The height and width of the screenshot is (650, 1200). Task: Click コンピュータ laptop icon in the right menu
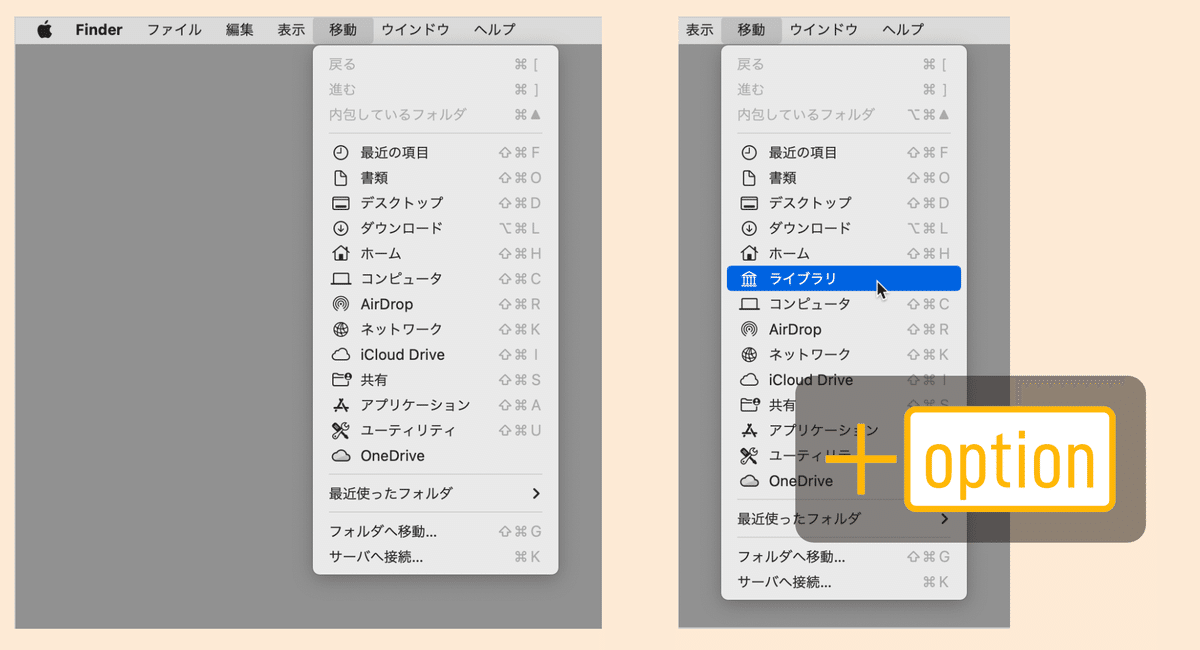[749, 304]
